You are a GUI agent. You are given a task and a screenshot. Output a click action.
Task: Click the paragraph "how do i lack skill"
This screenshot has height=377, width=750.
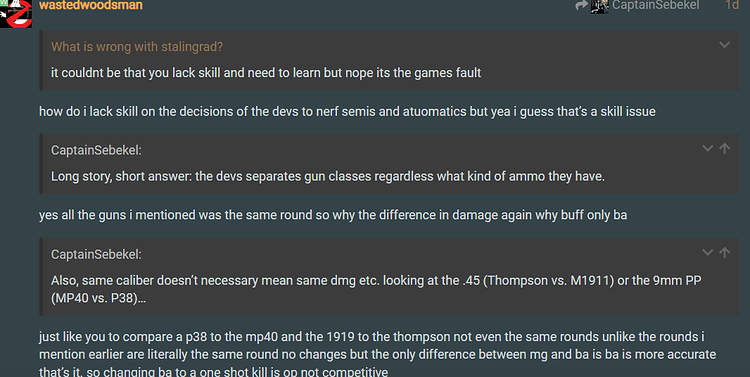tap(347, 112)
